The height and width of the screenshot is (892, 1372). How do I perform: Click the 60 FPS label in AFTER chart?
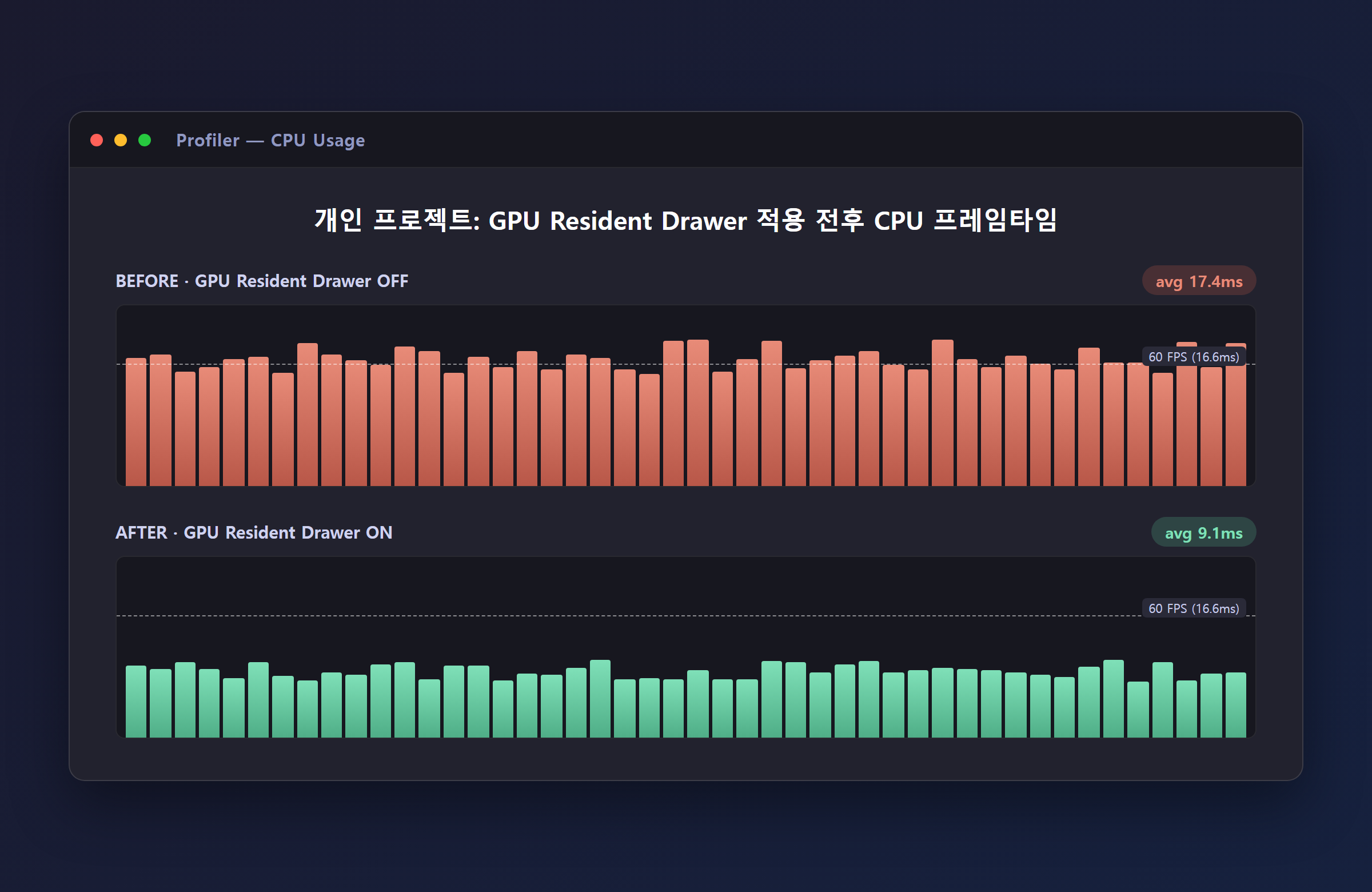click(x=1193, y=608)
